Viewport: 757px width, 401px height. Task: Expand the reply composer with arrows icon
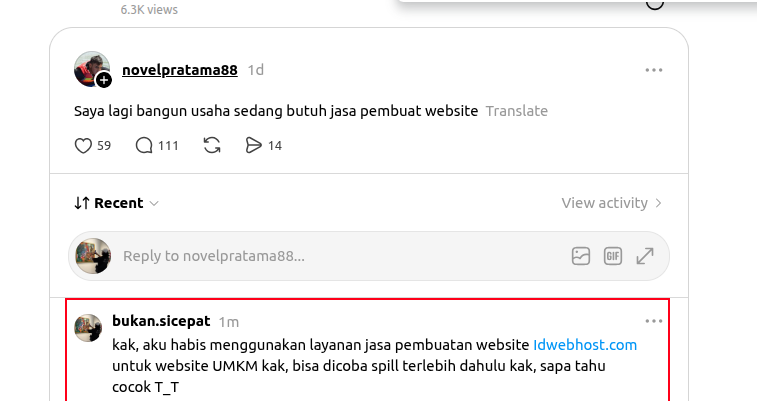[645, 256]
